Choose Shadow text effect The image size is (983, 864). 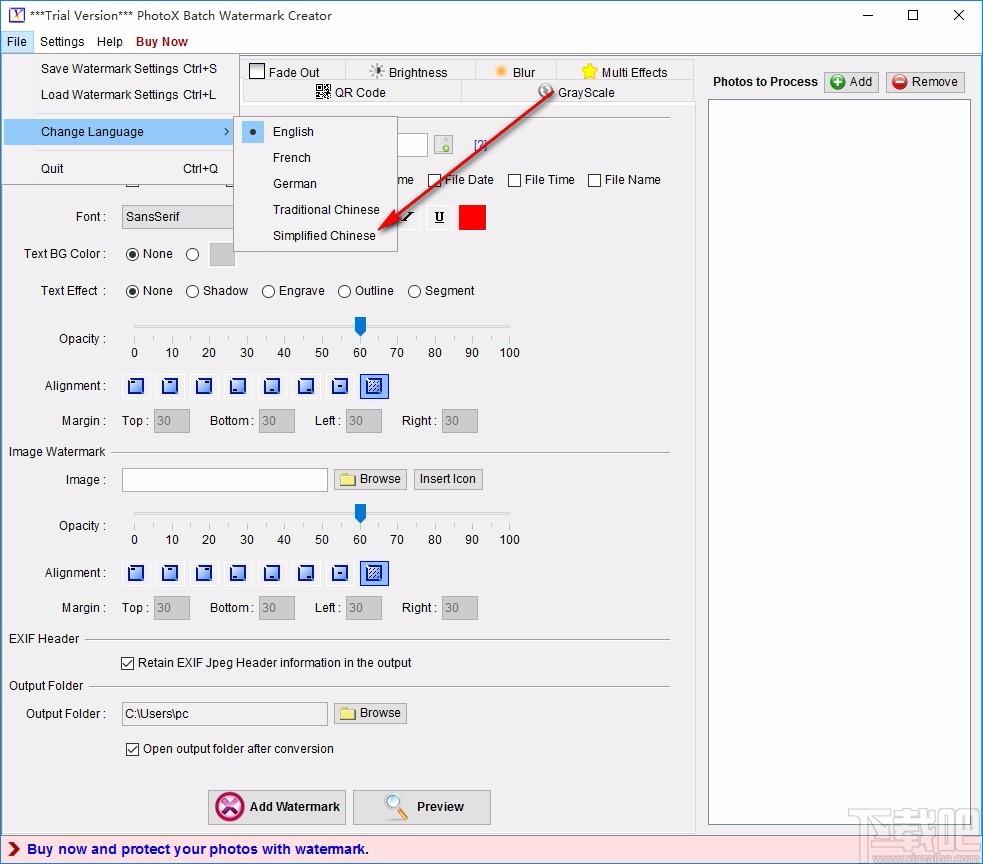click(x=192, y=292)
